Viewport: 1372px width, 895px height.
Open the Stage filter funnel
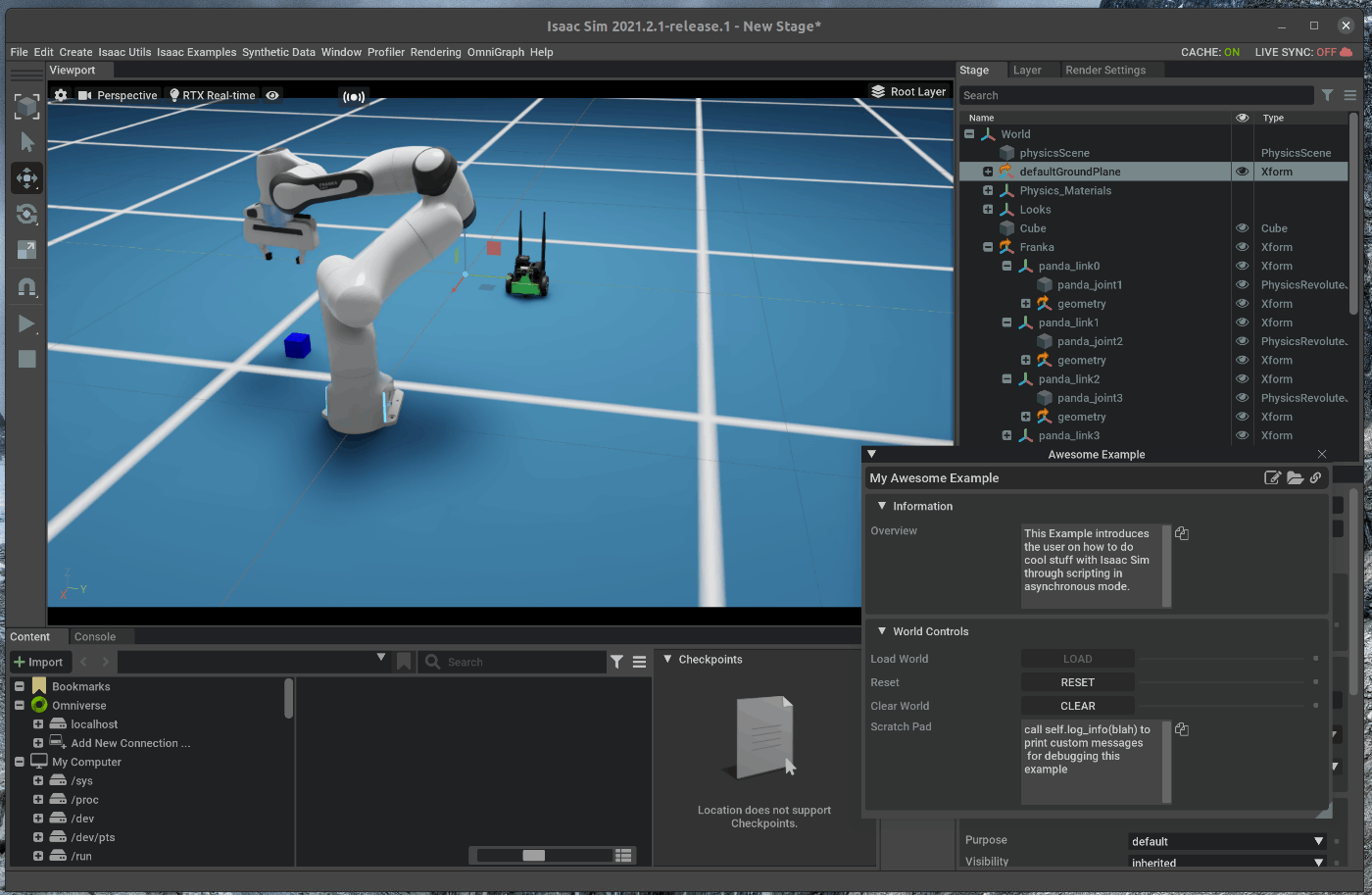(1327, 95)
